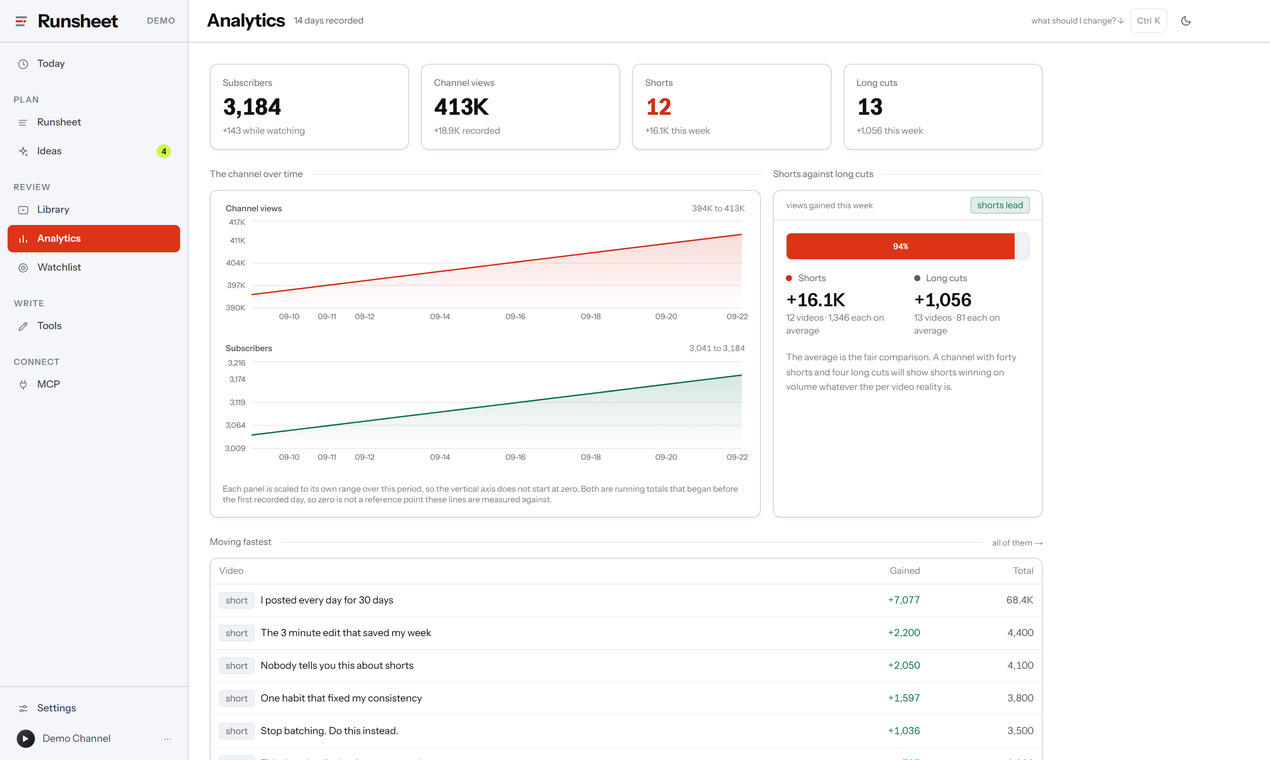Open 'I posted every day for 30 days'
Image resolution: width=1270 pixels, height=760 pixels.
click(327, 601)
